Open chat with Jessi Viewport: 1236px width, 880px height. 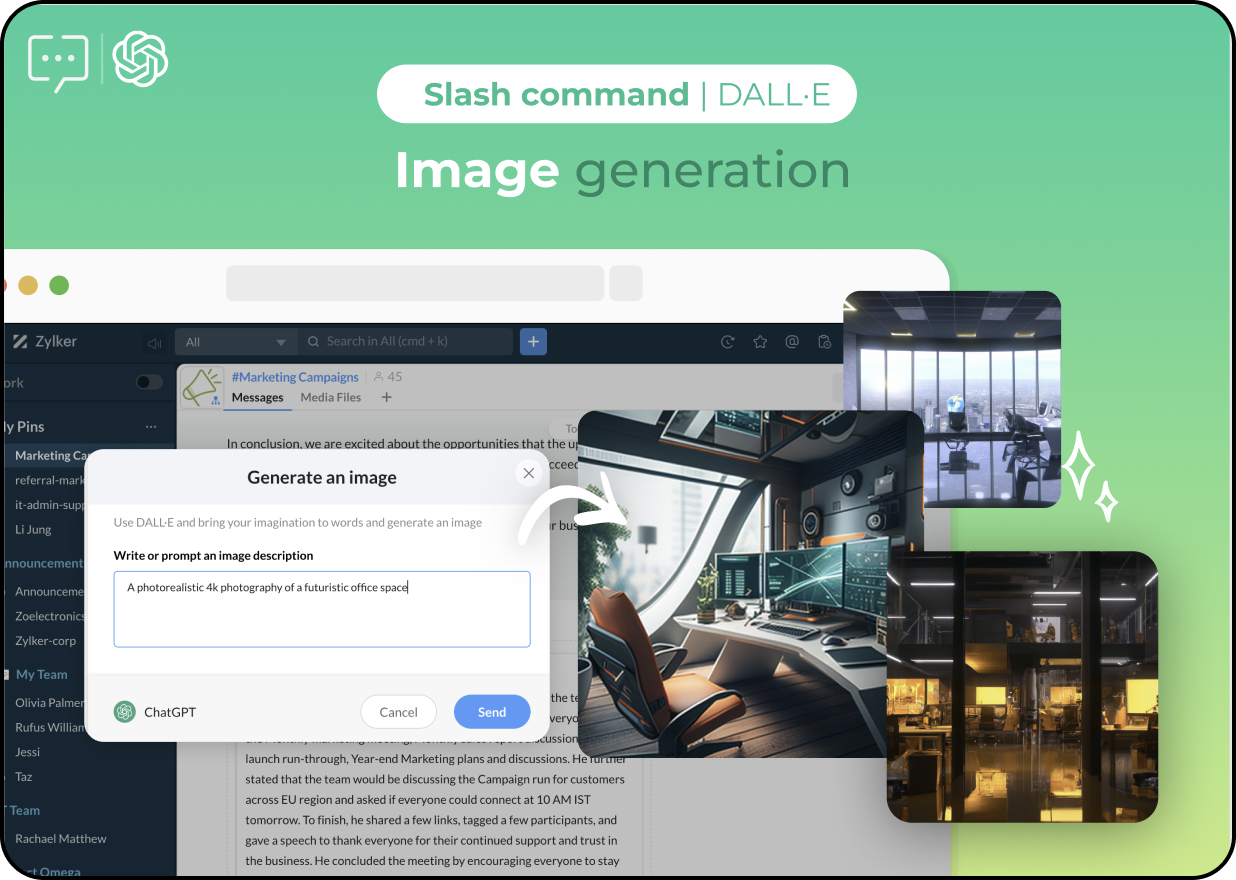[x=27, y=752]
